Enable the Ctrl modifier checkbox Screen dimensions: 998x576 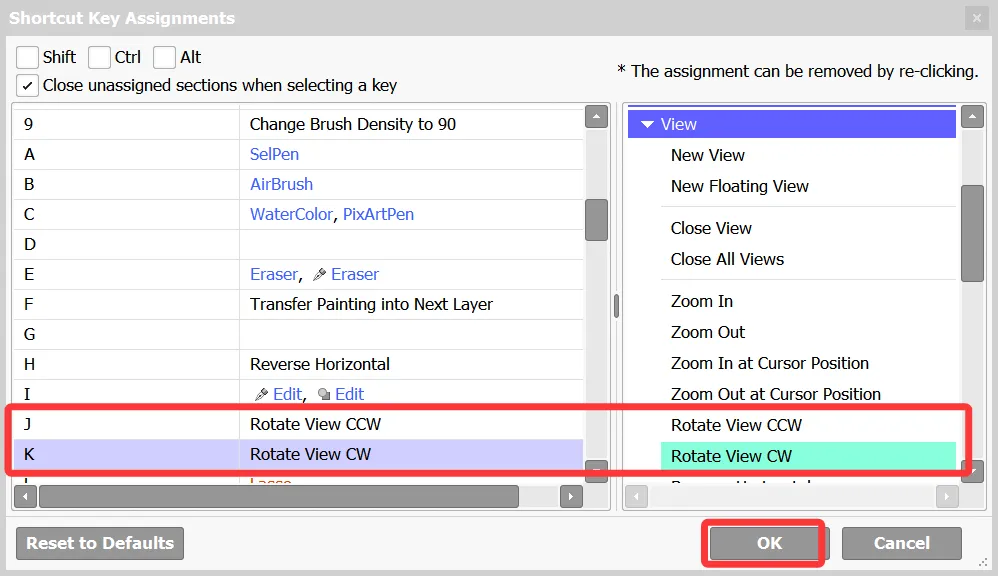[x=99, y=57]
